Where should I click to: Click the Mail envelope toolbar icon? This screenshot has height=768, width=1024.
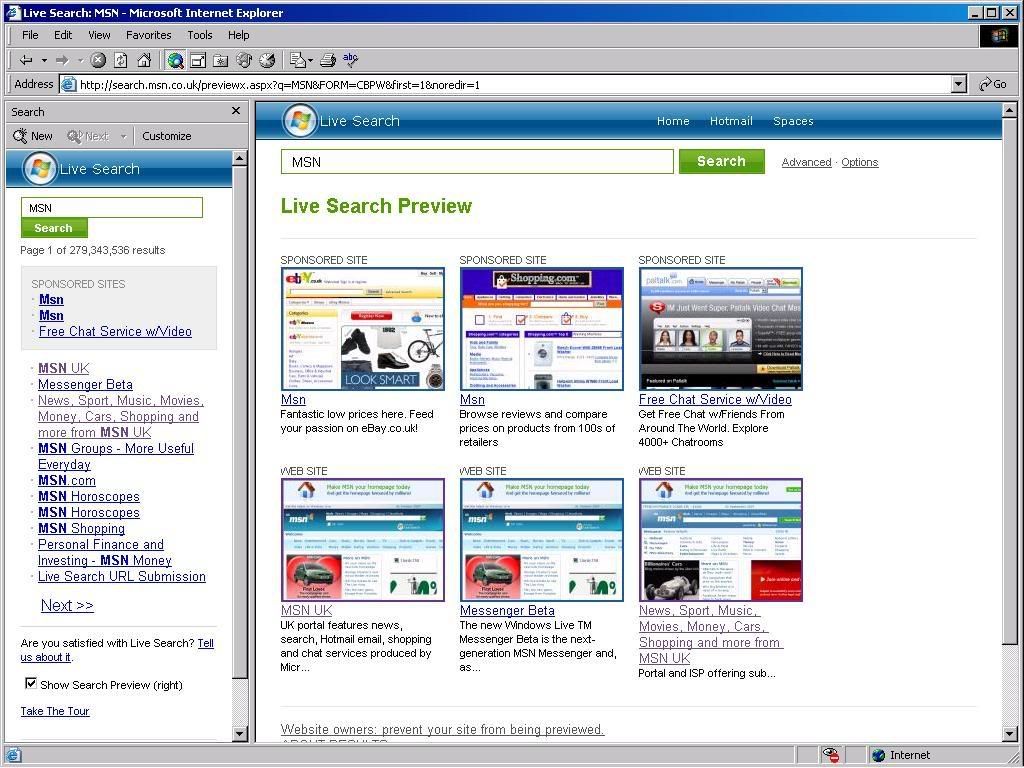pyautogui.click(x=298, y=61)
